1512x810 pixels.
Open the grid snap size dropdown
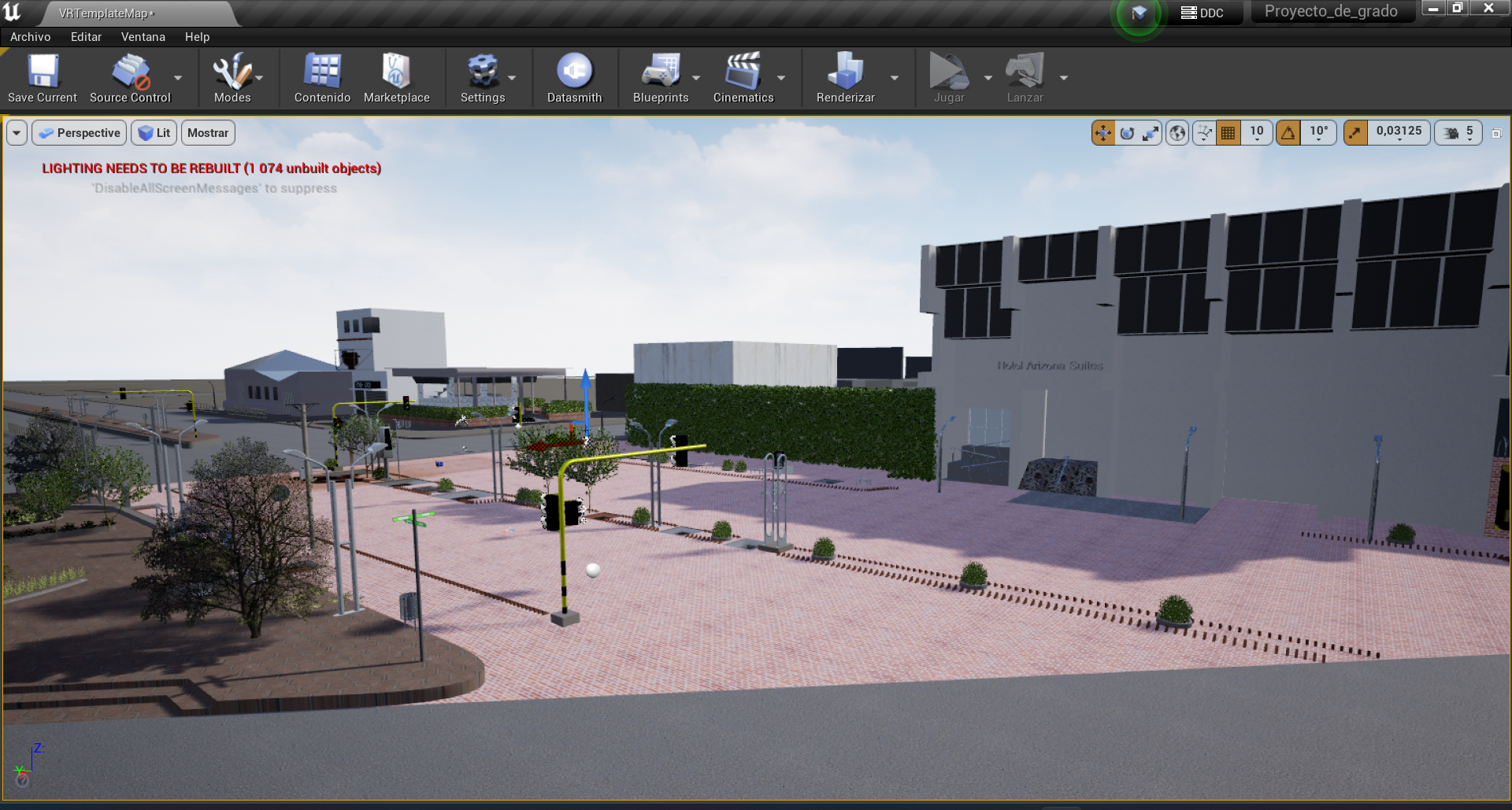click(1257, 133)
